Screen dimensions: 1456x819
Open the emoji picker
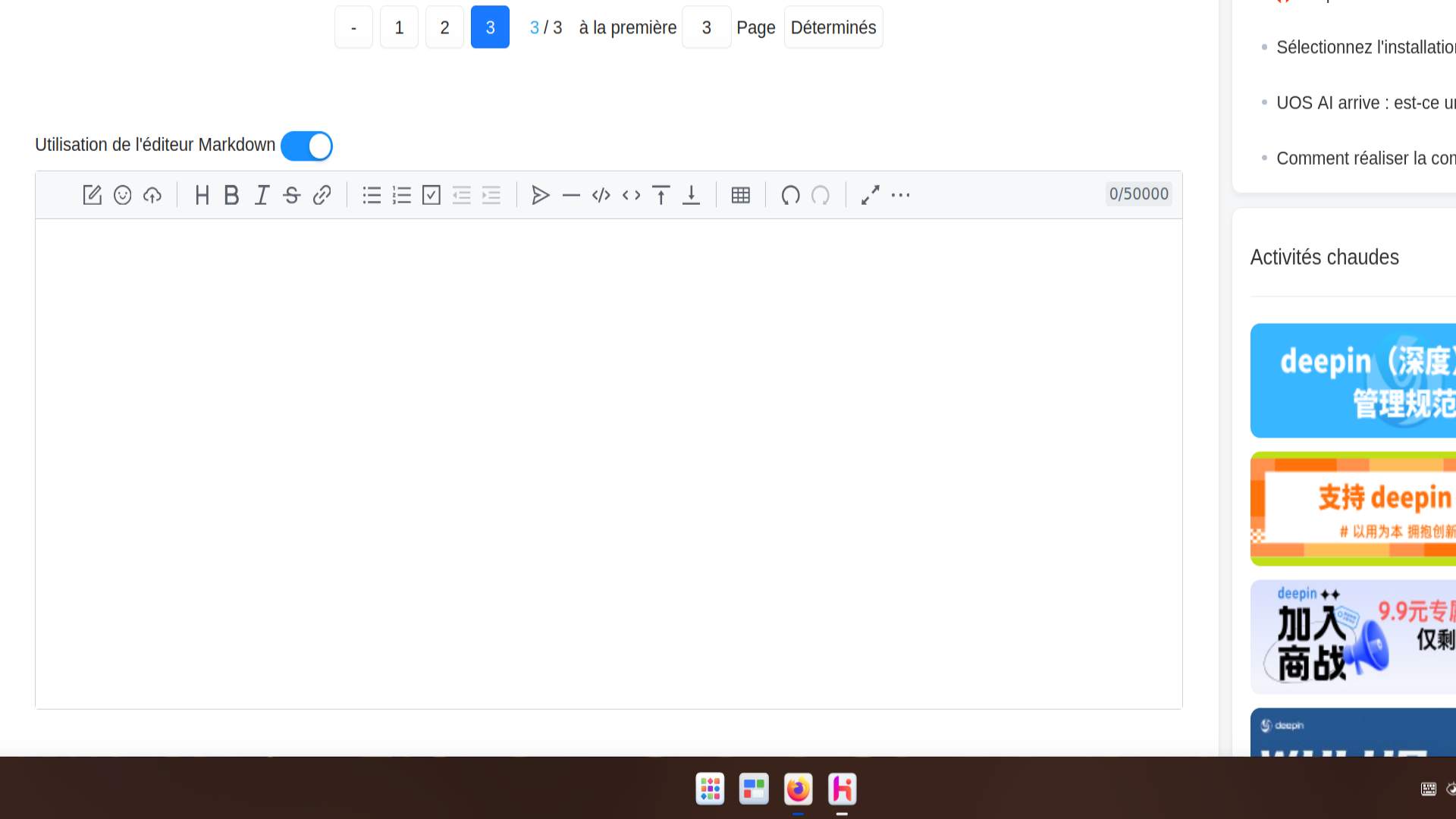click(122, 195)
